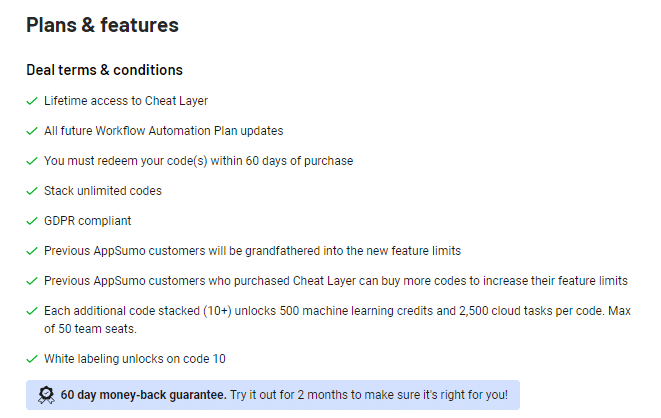Click checkmark next to White labeling unlocks

point(32,359)
